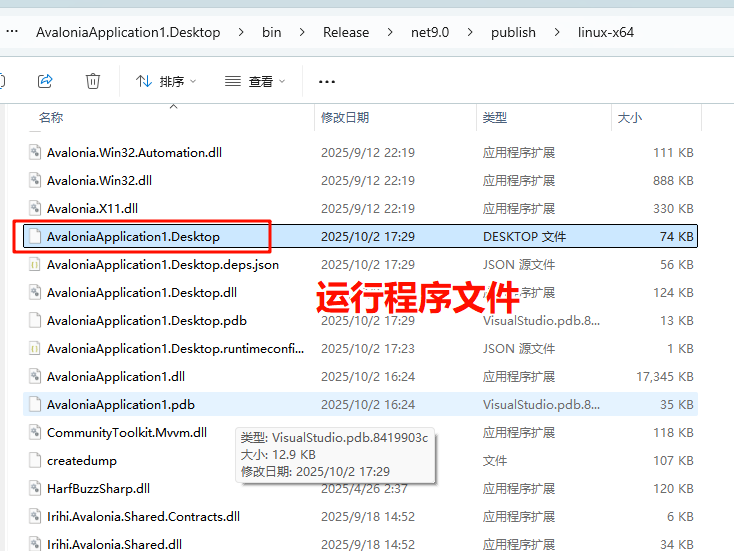Go to AvaloniaApplication1.Desktop breadcrumb folder
Viewport: 734px width, 551px height.
pos(128,32)
